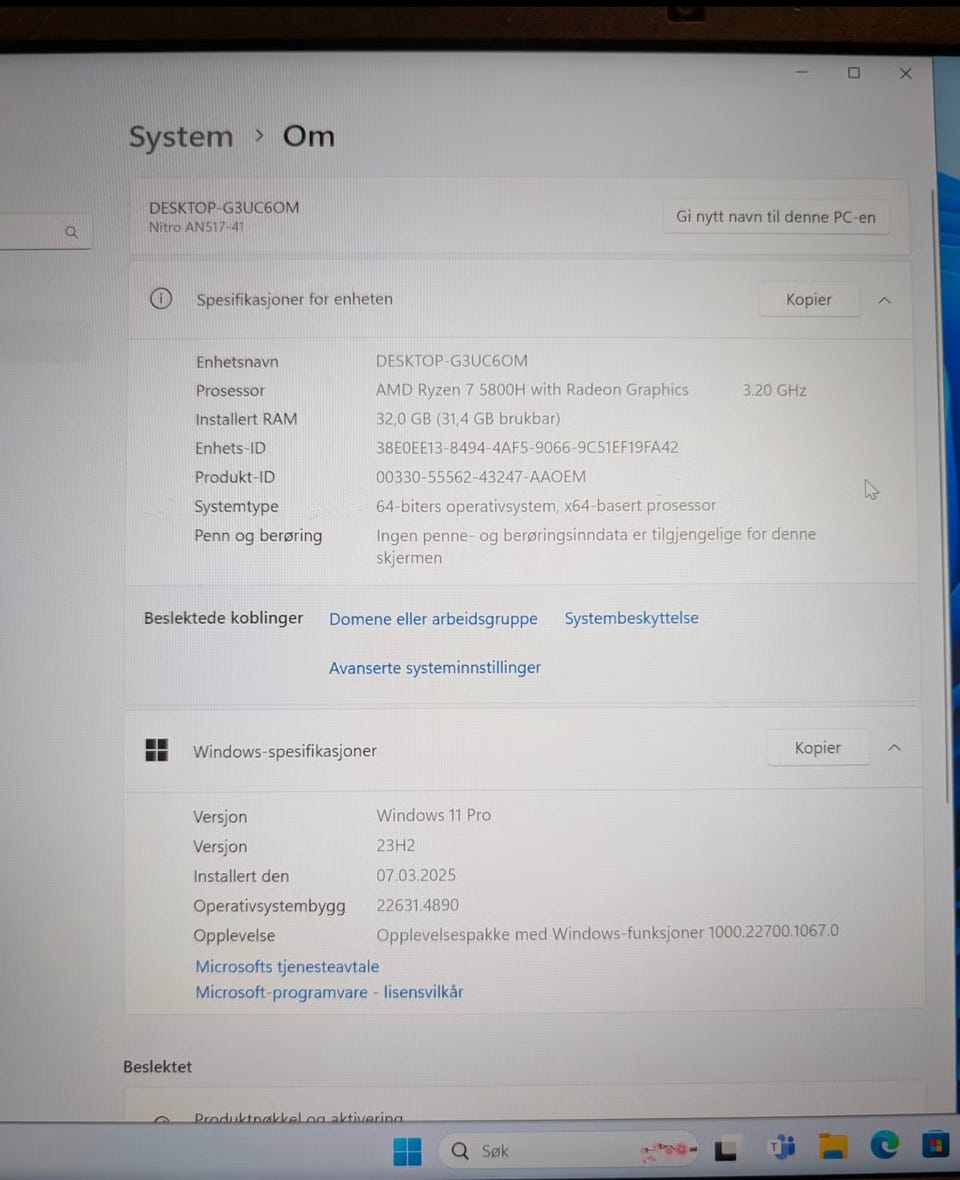The image size is (960, 1180).
Task: Click the Windows-spesifikasjoner header
Action: 523,748
